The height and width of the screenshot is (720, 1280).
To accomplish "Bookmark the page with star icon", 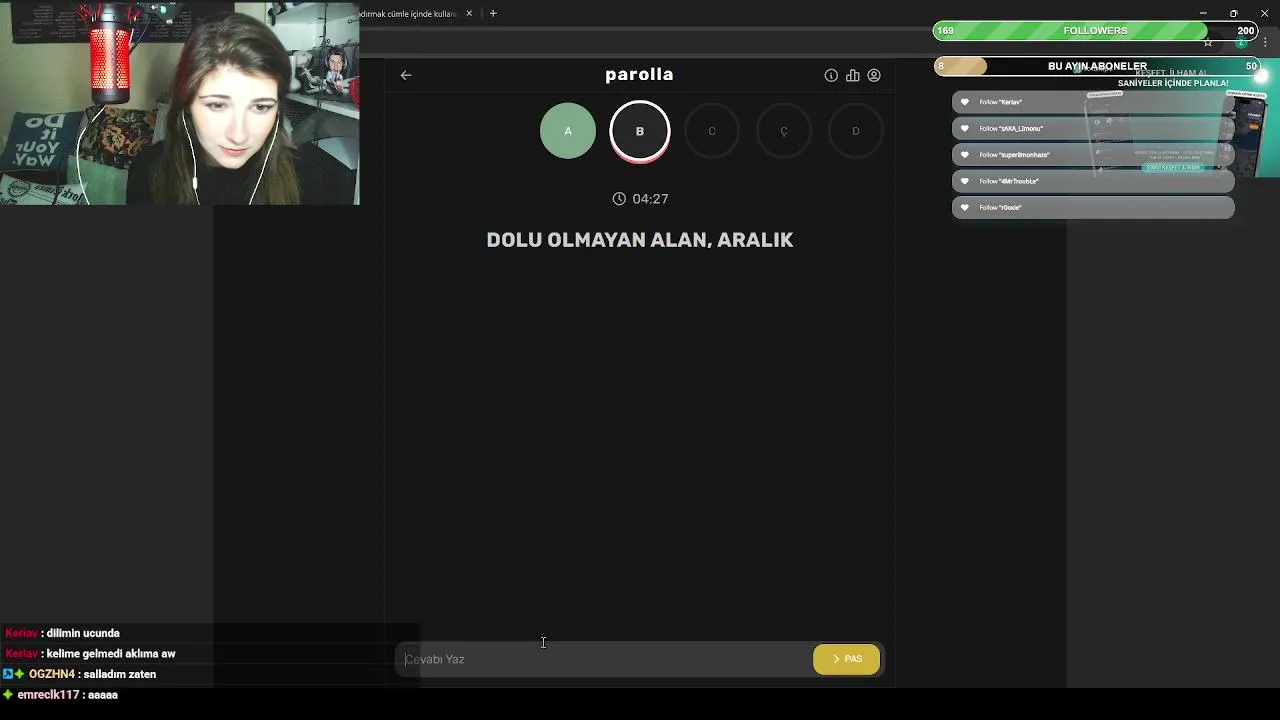I will 1208,42.
